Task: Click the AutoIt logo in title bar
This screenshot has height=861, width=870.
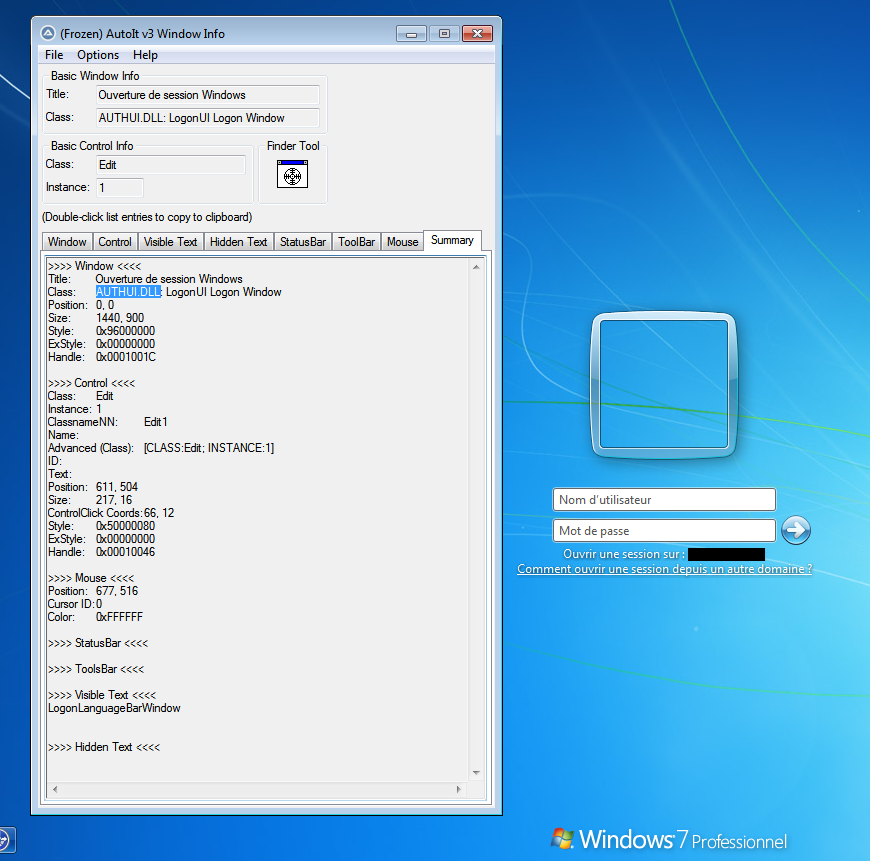Action: tap(48, 33)
